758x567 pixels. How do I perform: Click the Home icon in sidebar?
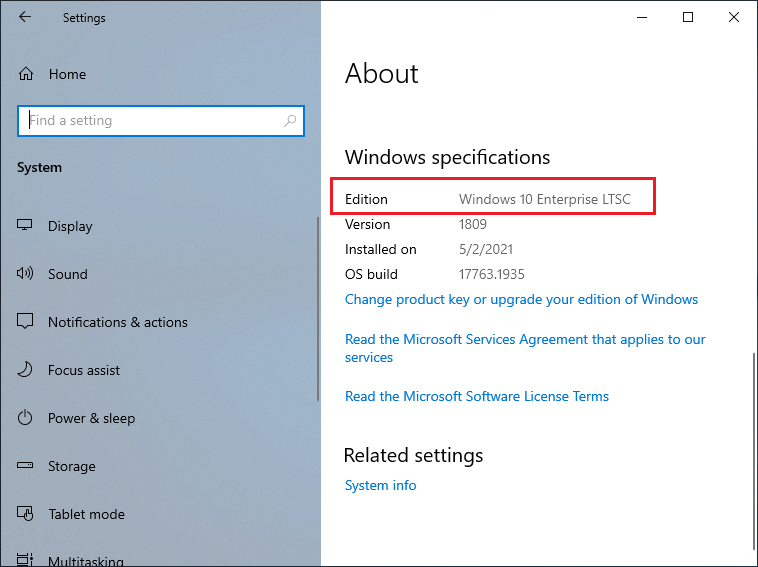(x=26, y=74)
